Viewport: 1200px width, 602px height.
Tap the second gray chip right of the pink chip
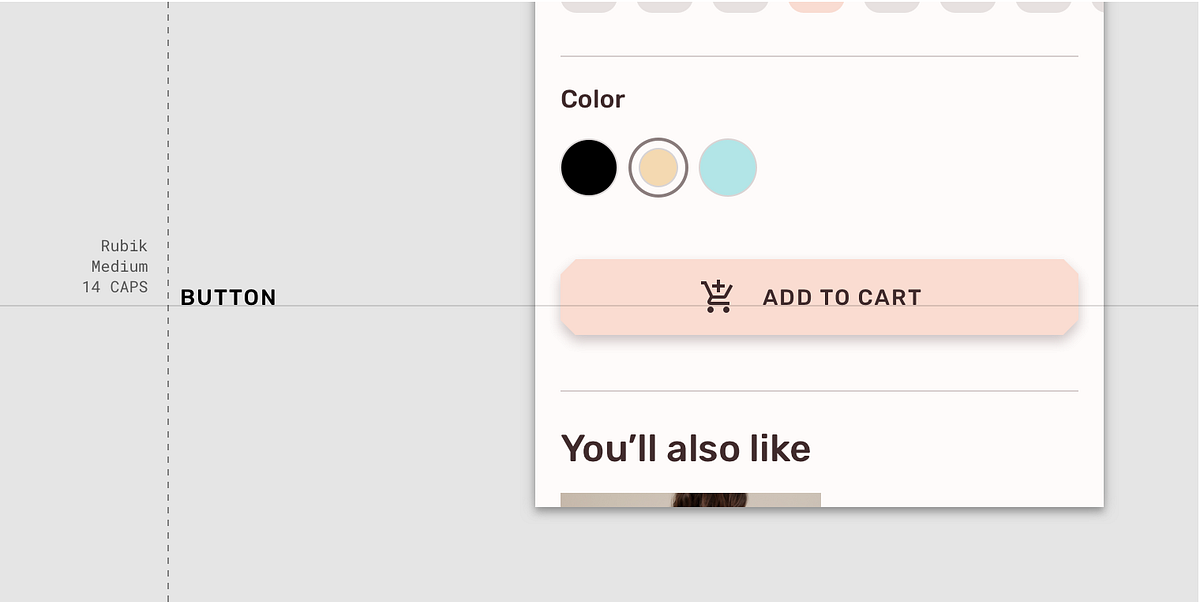(968, 6)
